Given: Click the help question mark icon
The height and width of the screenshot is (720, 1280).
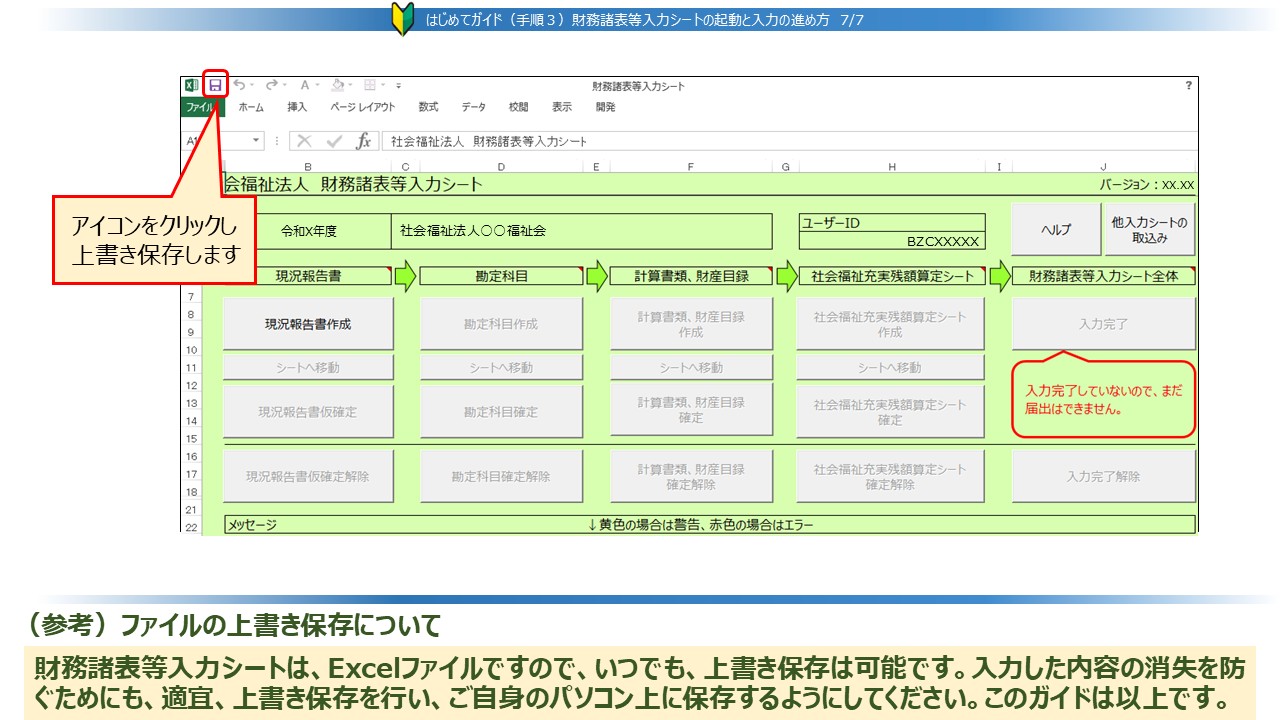Looking at the screenshot, I should (x=1188, y=86).
